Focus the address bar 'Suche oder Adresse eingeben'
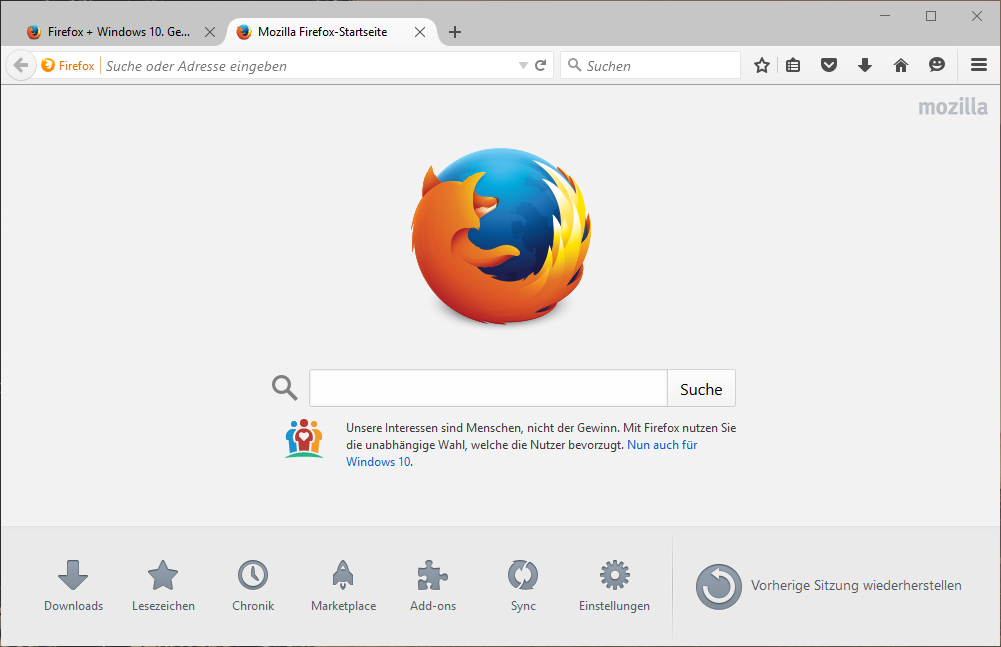Image resolution: width=1001 pixels, height=647 pixels. (x=310, y=66)
